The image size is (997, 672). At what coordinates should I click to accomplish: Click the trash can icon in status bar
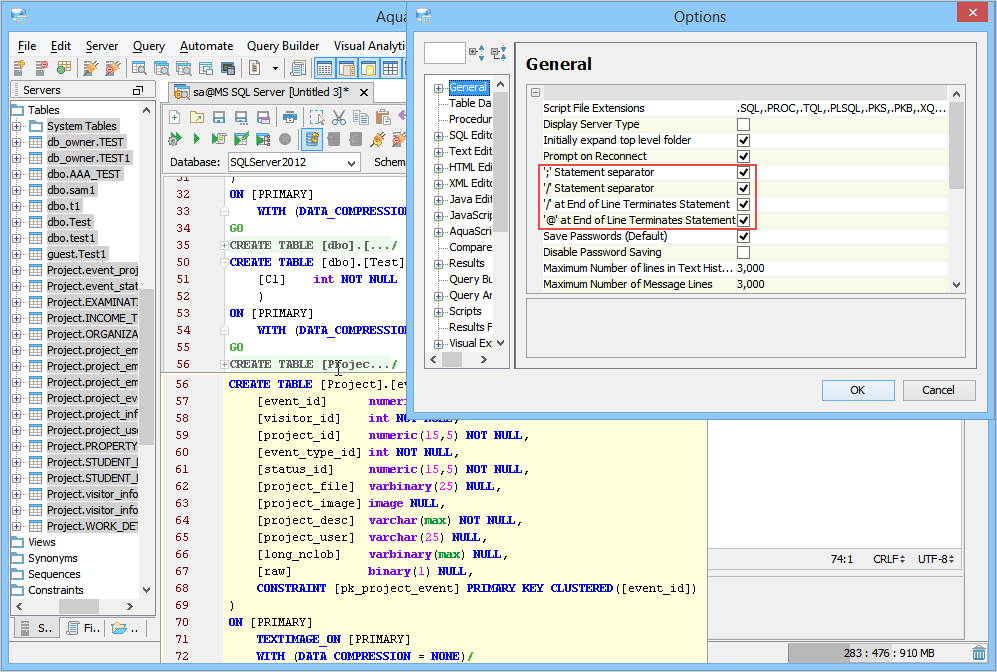(978, 653)
